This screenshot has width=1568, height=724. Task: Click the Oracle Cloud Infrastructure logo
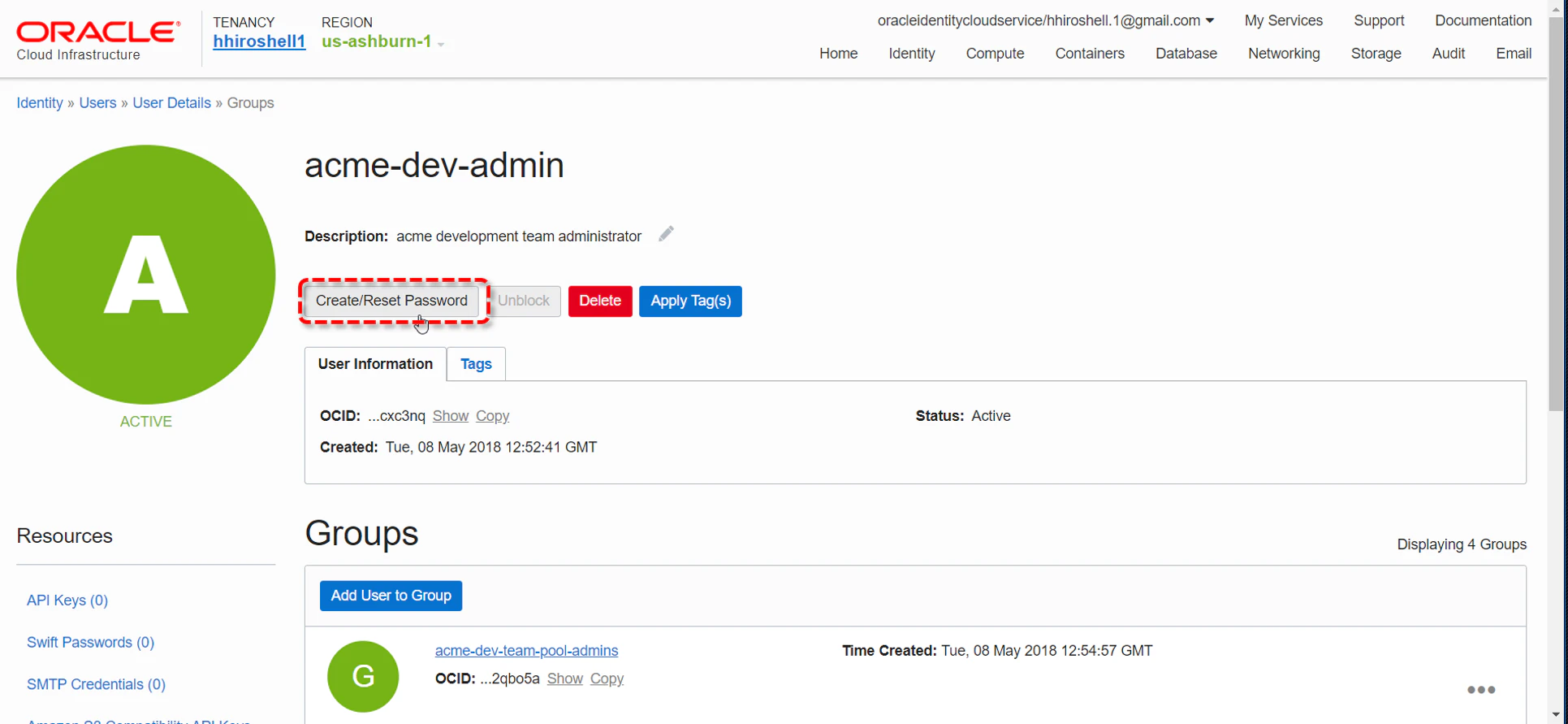tap(98, 41)
